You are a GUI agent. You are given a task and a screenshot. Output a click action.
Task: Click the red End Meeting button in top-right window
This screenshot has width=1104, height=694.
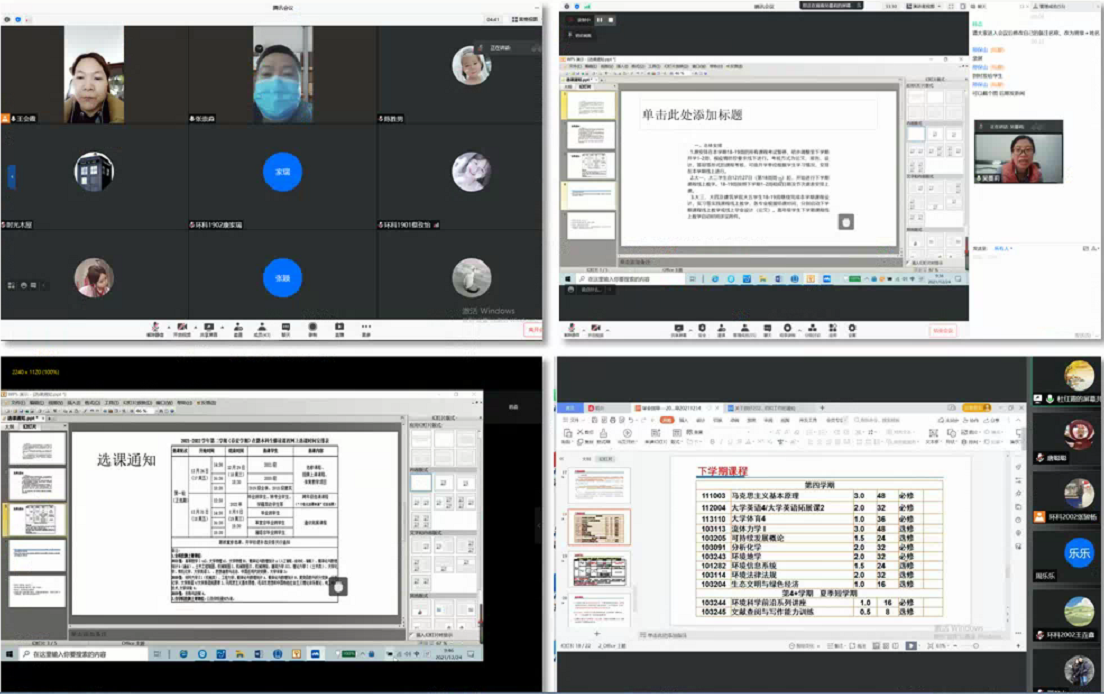[x=942, y=330]
